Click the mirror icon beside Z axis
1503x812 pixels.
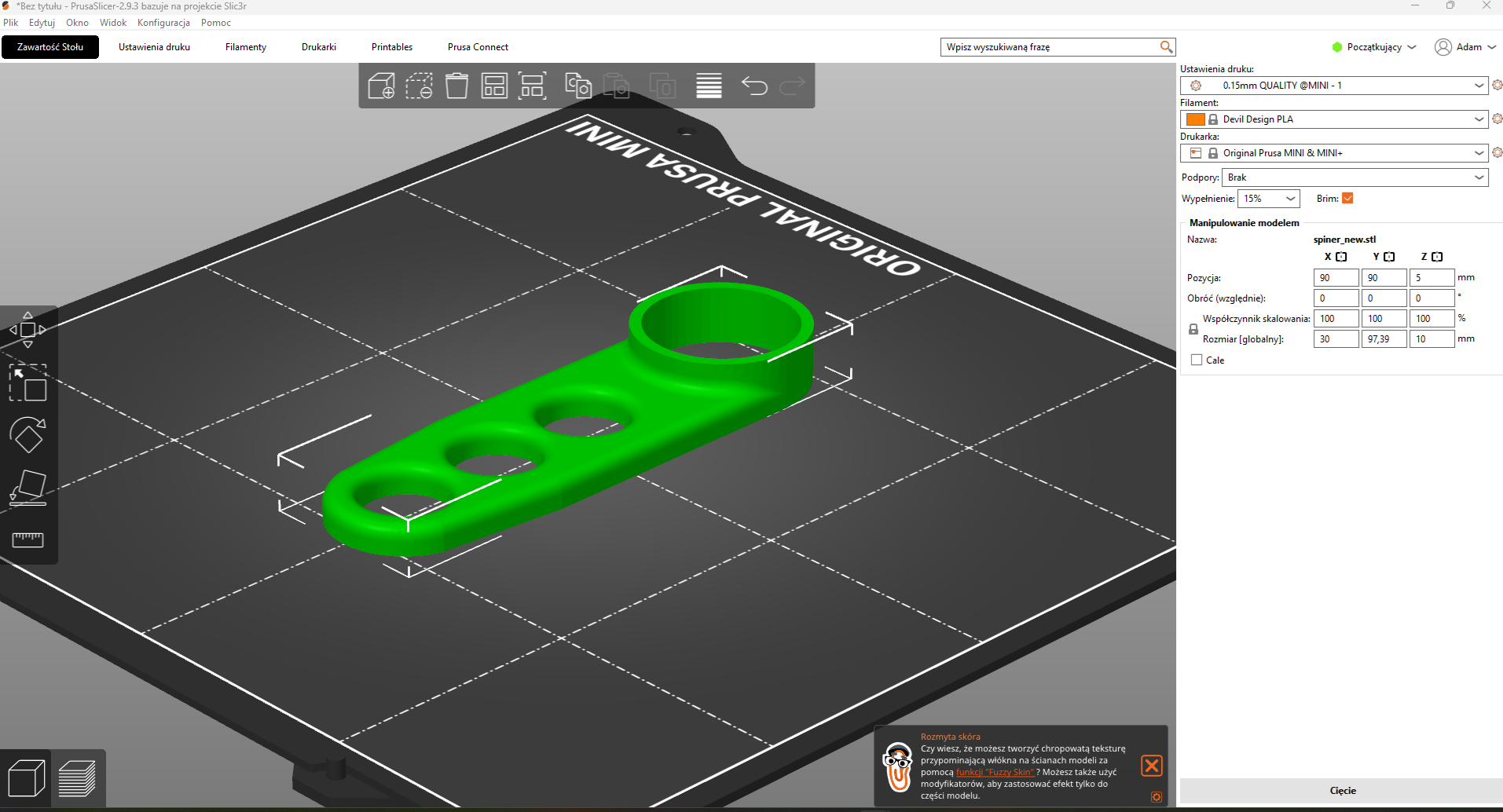(x=1437, y=257)
